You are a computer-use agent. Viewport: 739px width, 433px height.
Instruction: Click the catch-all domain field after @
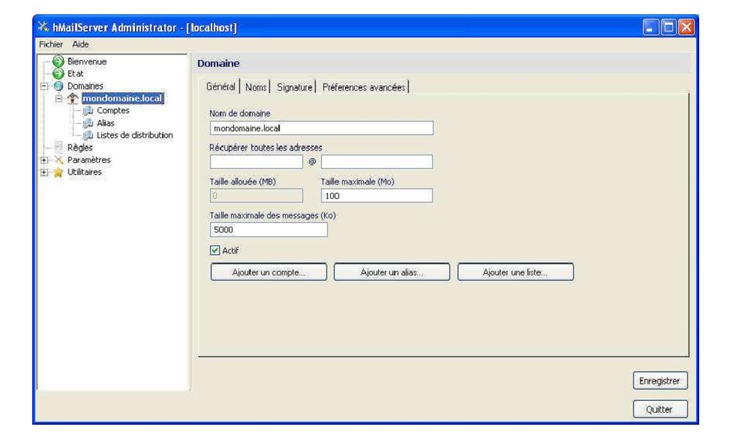tap(377, 162)
